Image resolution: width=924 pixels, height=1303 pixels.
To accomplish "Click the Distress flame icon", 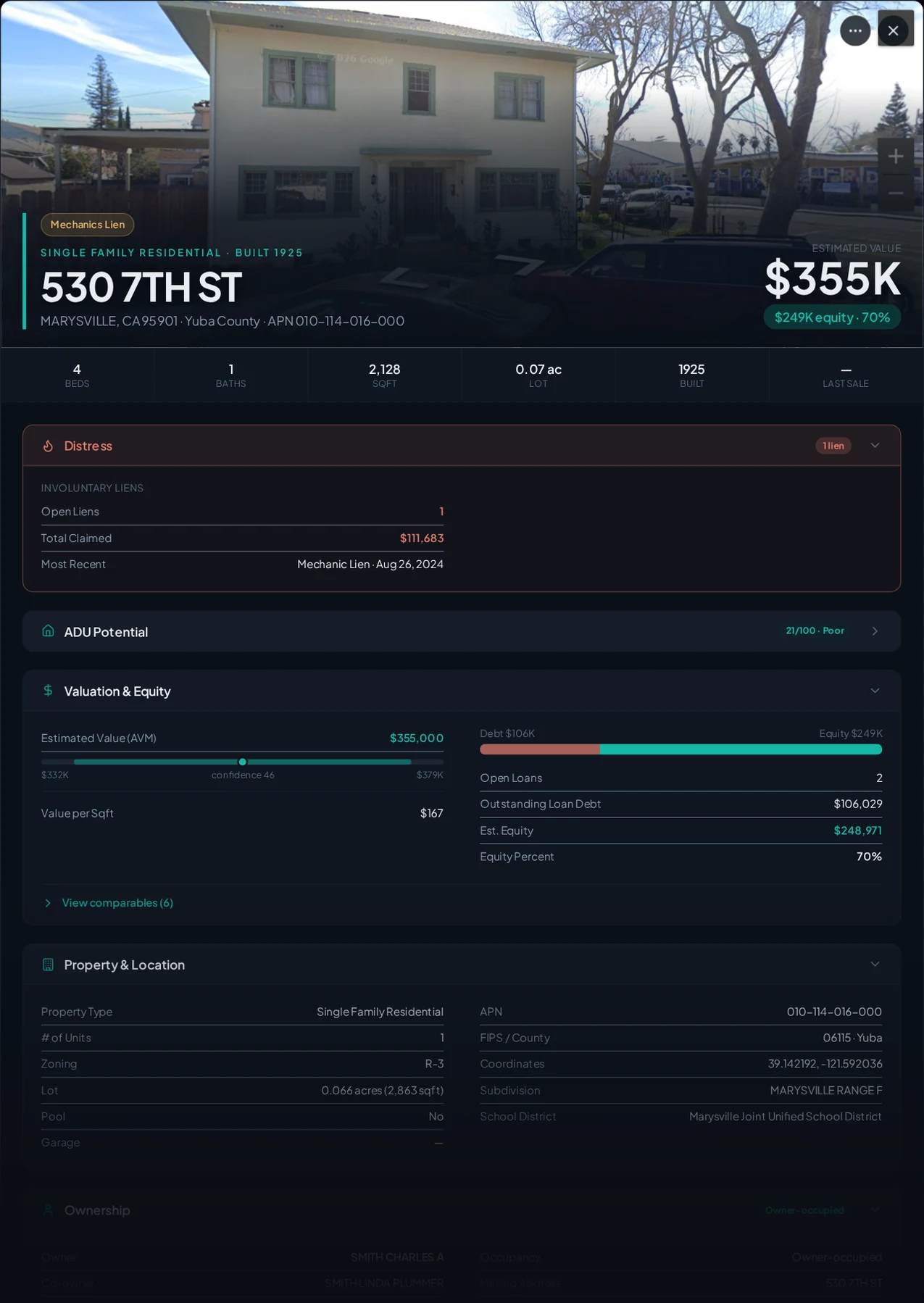I will pos(48,446).
